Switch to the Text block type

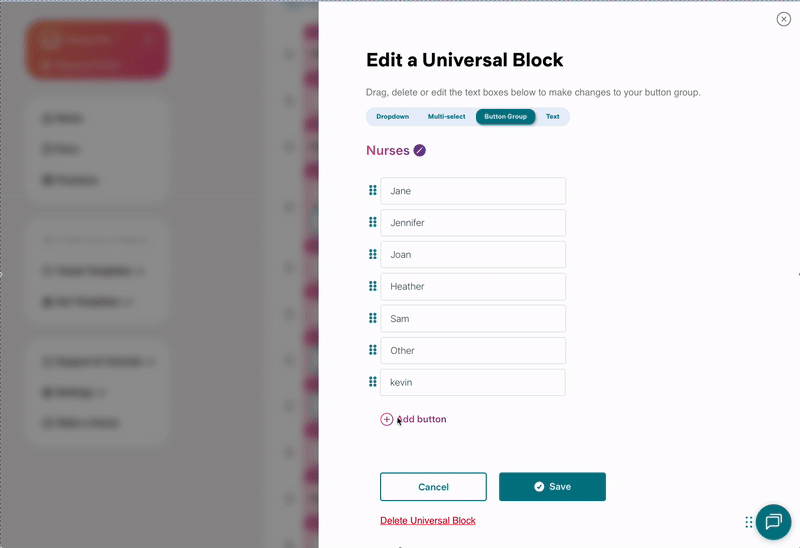tap(552, 117)
